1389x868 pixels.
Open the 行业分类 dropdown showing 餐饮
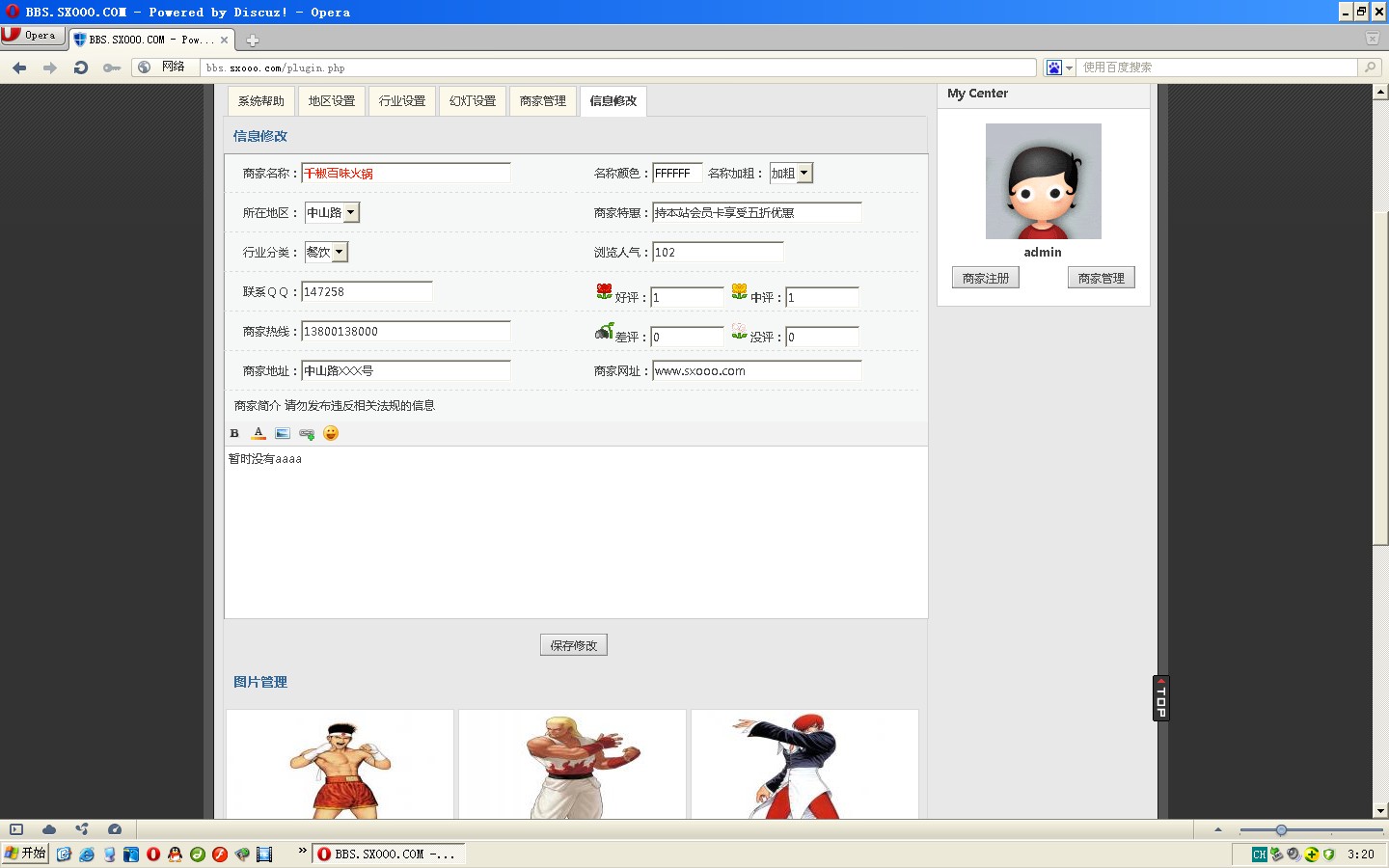tap(326, 252)
